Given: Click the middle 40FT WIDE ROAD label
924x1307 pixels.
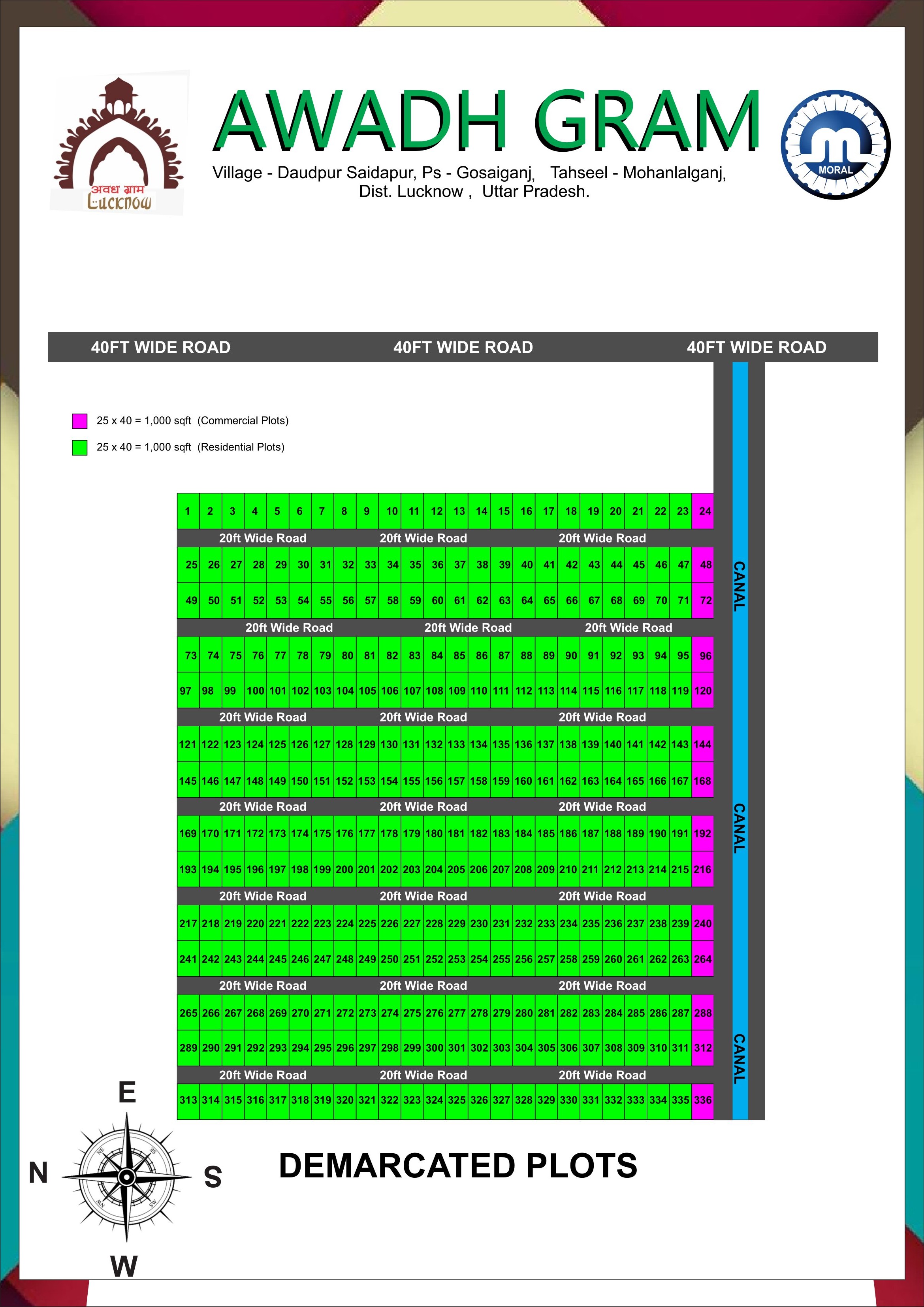Looking at the screenshot, I should (463, 347).
